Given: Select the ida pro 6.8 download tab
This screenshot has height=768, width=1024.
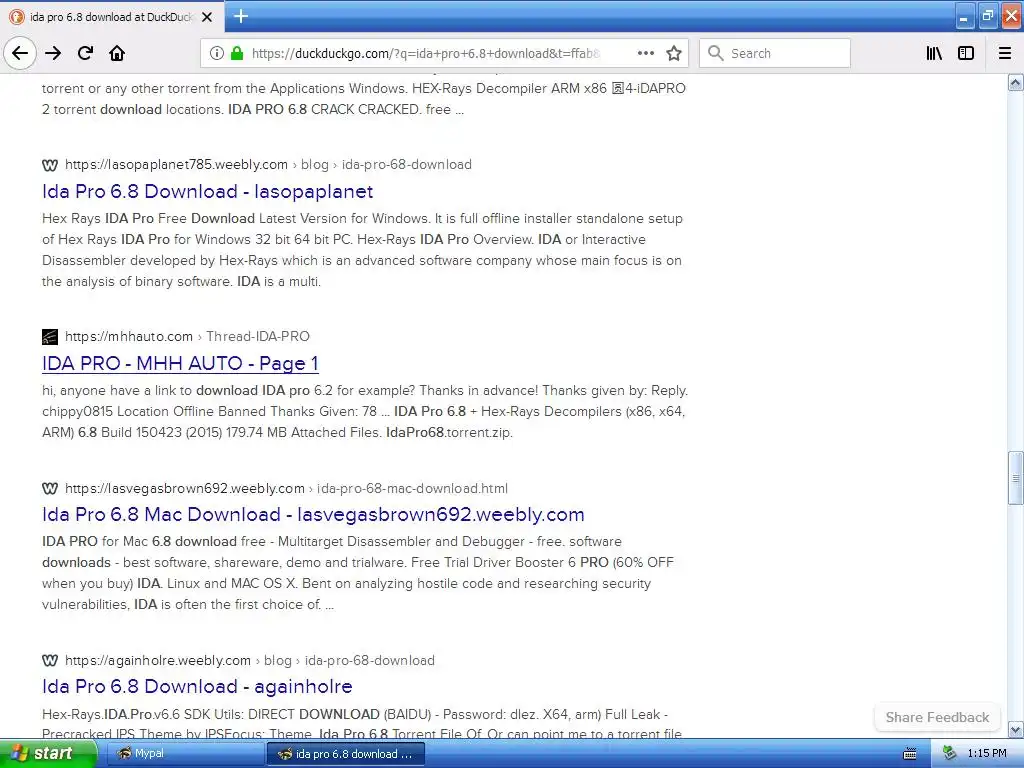Looking at the screenshot, I should (112, 17).
